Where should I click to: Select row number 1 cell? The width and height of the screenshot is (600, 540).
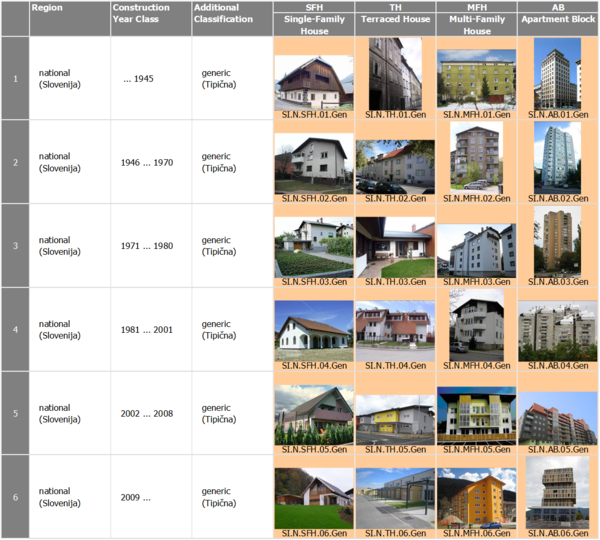coord(15,78)
